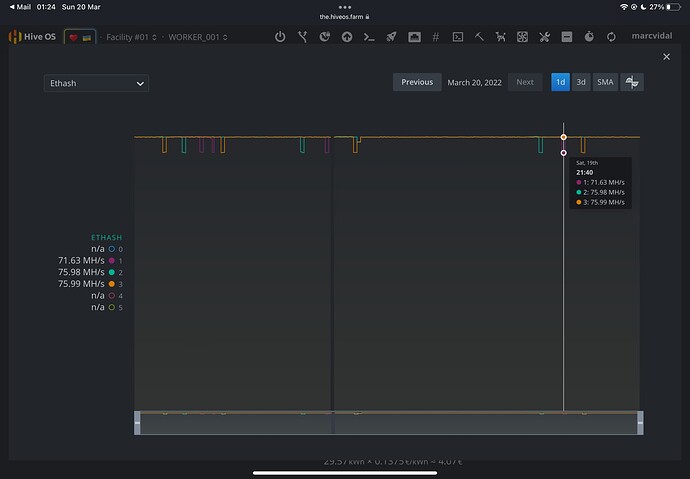This screenshot has height=479, width=690.
Task: Click the 75.98 MH/s legend value
Action: pos(81,272)
